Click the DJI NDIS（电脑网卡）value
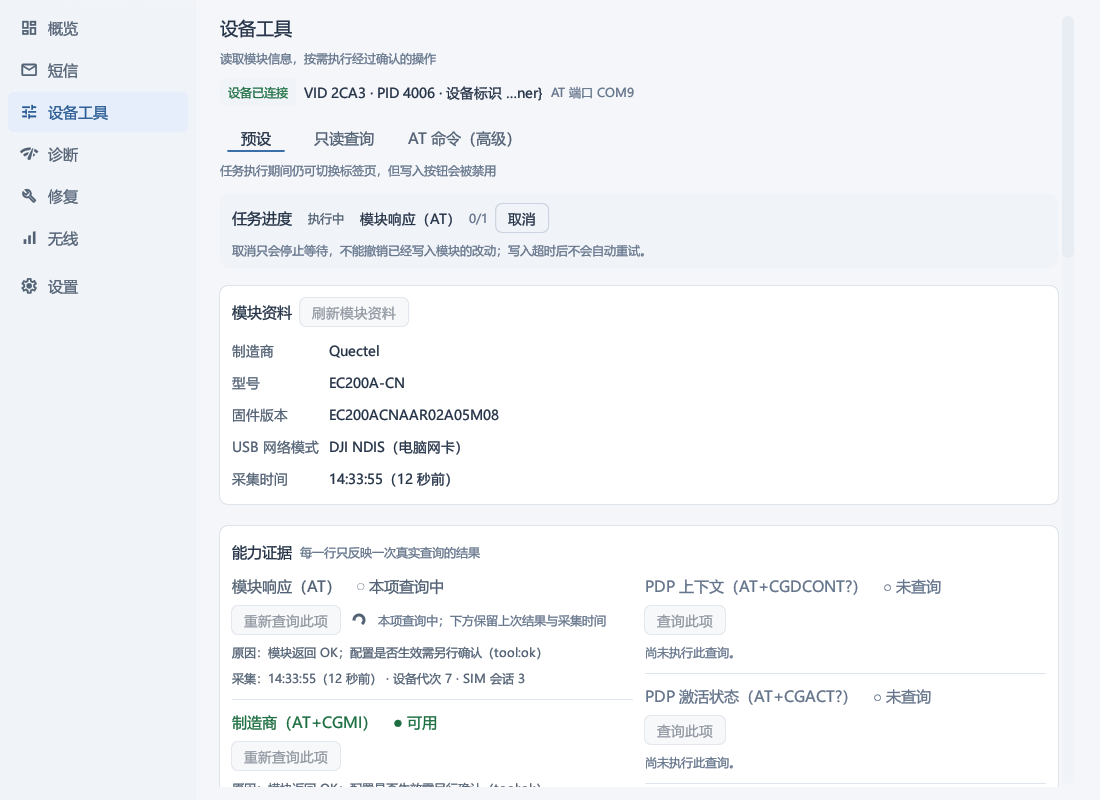The height and width of the screenshot is (800, 1100). (395, 447)
